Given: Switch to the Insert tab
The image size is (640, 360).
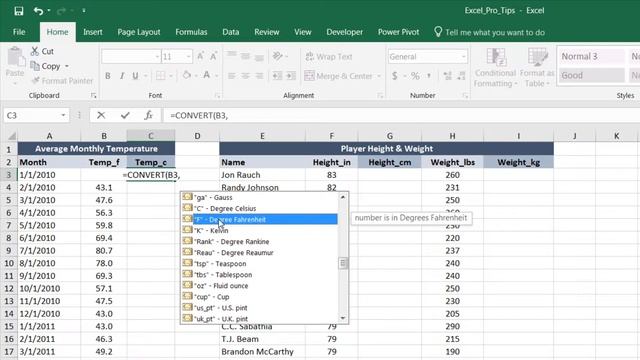Looking at the screenshot, I should tap(93, 32).
